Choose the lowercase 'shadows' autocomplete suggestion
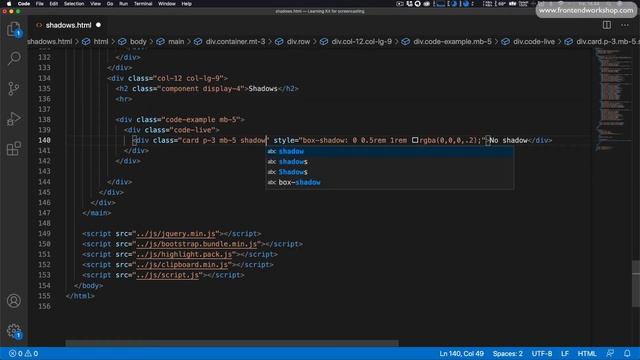The height and width of the screenshot is (360, 640). point(389,162)
